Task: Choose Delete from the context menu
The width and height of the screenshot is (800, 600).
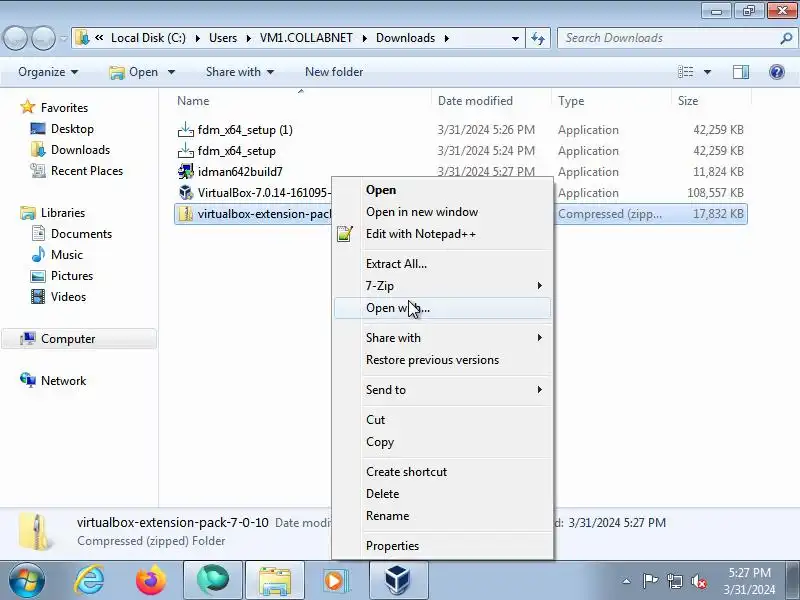Action: pos(442,494)
